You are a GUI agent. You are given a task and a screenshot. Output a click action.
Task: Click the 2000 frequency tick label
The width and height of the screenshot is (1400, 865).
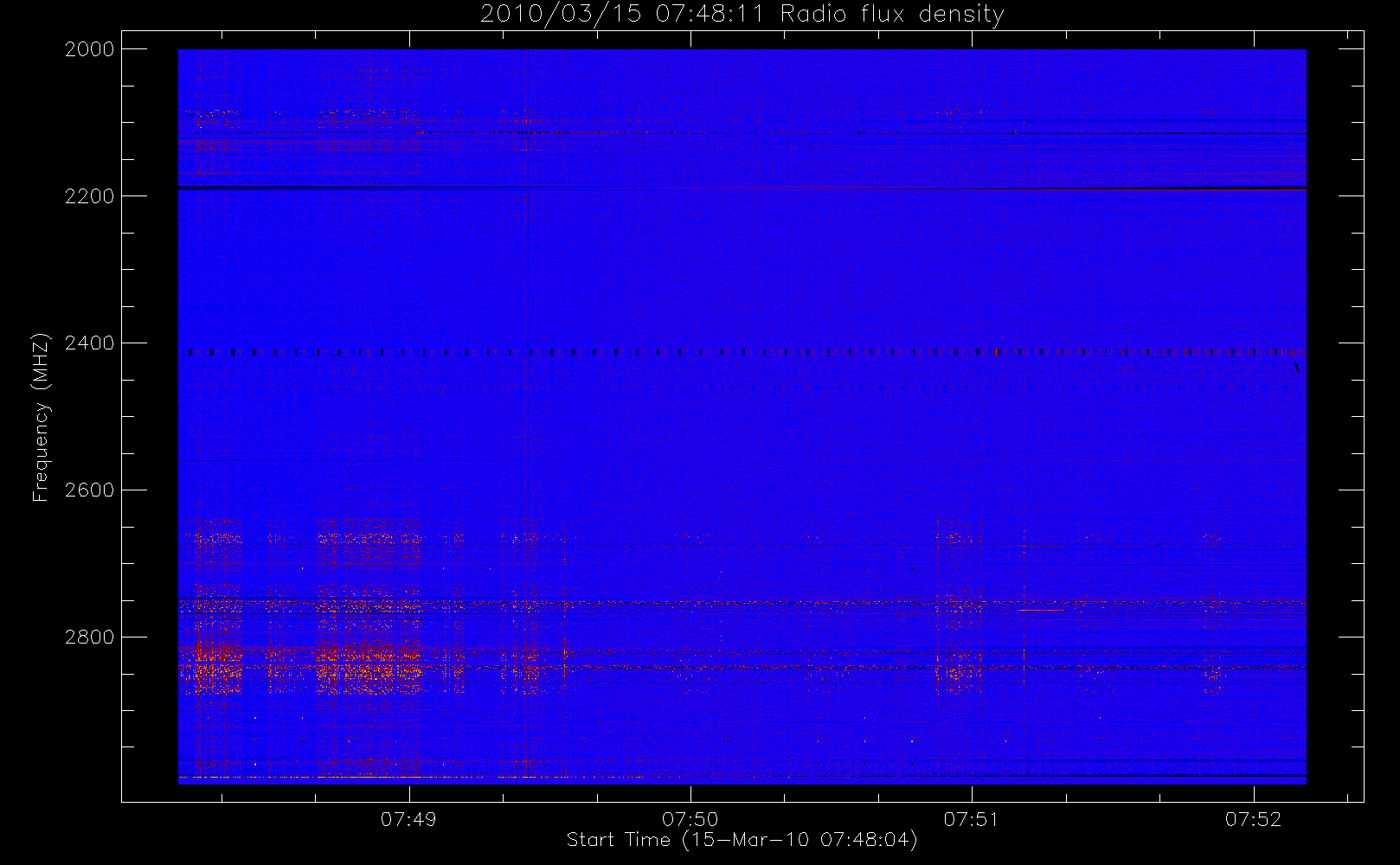pos(90,49)
